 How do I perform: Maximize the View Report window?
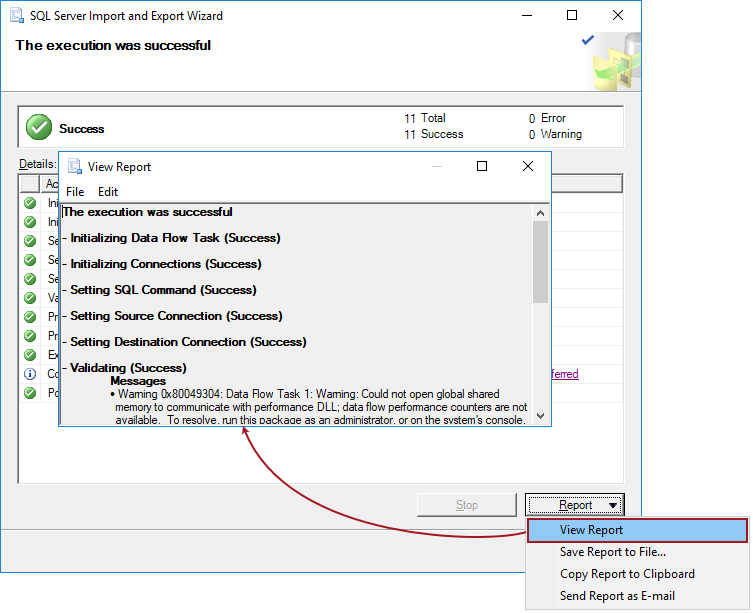tap(482, 166)
